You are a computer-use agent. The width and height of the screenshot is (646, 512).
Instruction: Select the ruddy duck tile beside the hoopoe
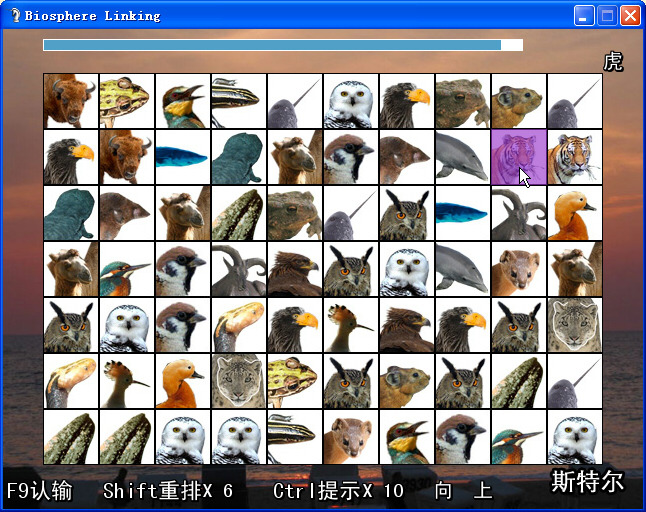183,381
